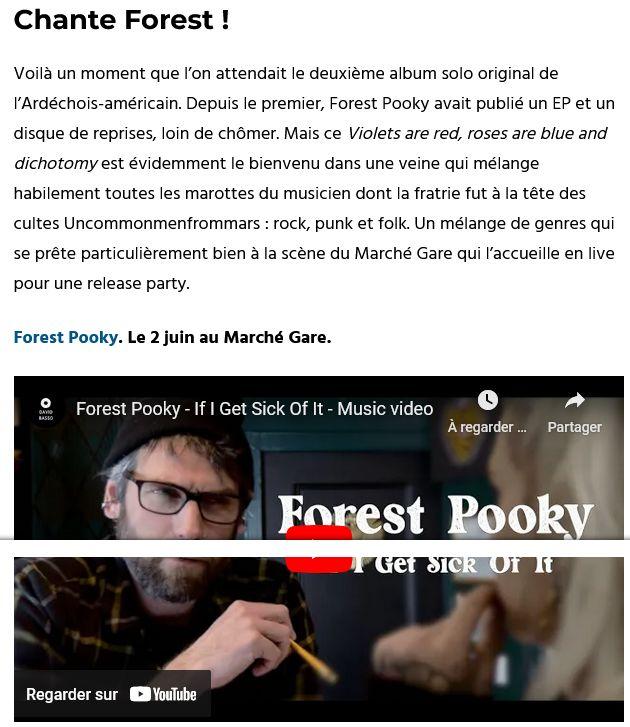Click the YouTube logo in the video
The width and height of the screenshot is (630, 727).
coord(163,694)
